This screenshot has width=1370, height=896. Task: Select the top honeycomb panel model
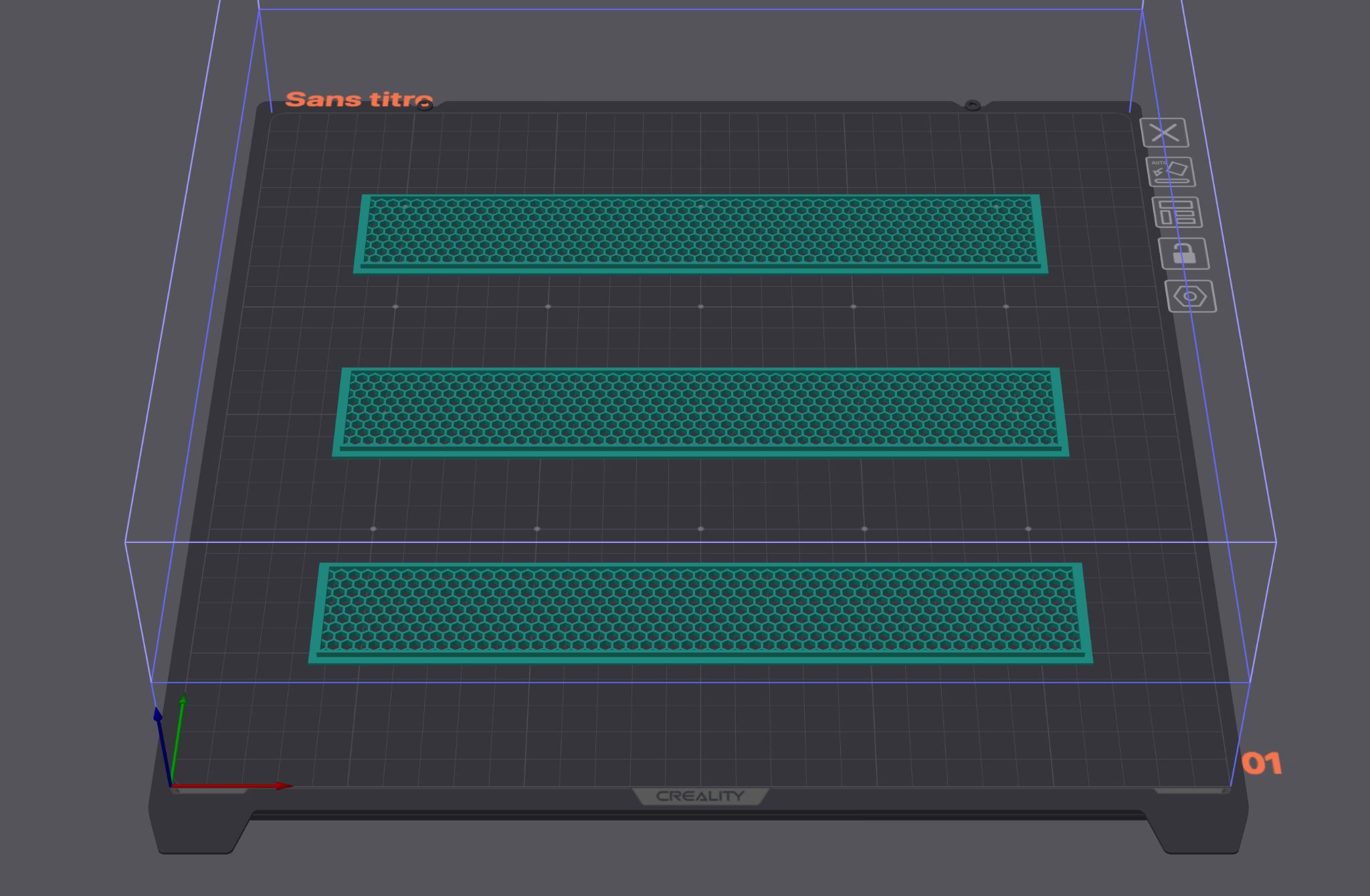pos(700,233)
